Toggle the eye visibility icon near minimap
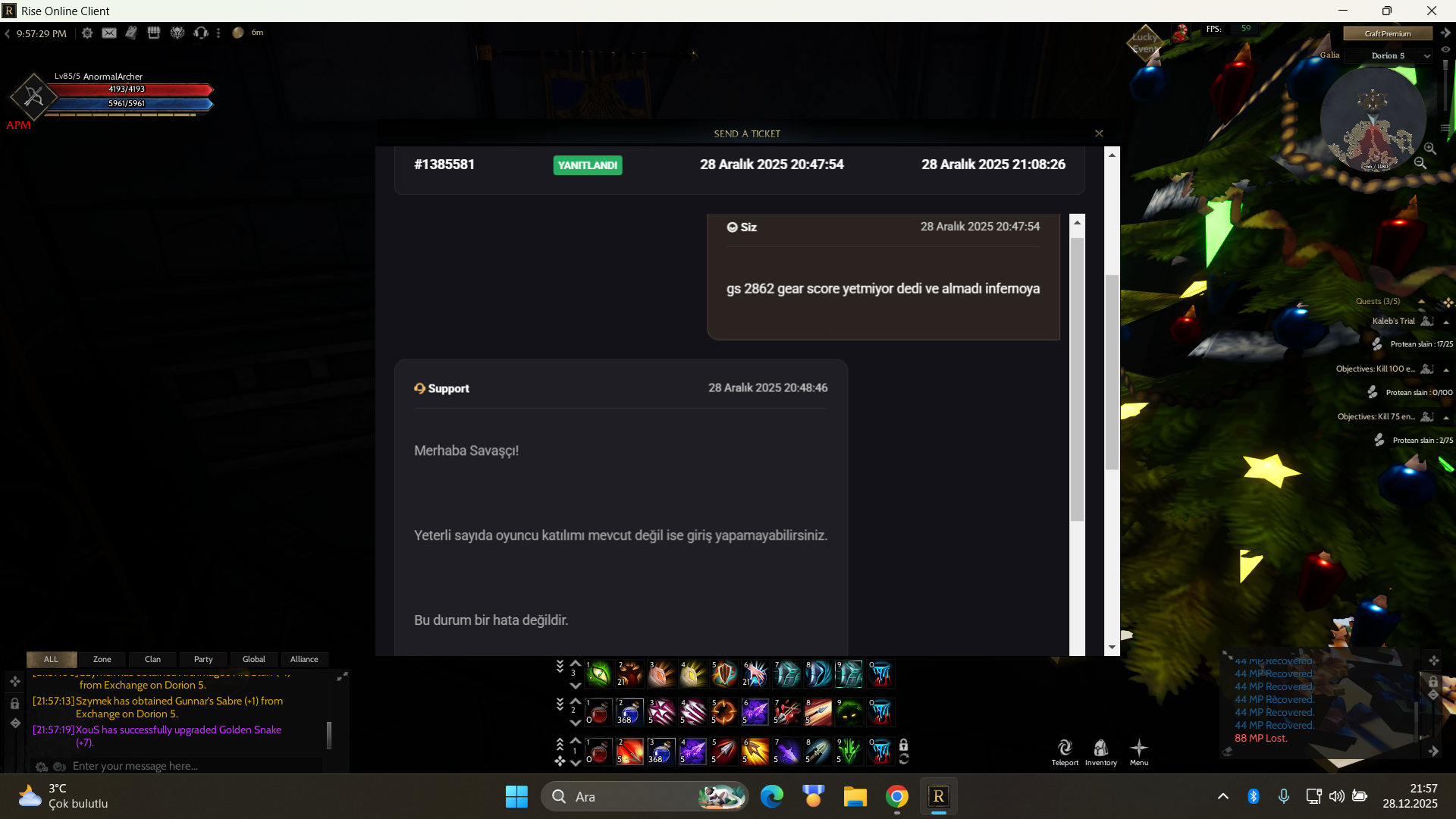1456x819 pixels. (1445, 49)
